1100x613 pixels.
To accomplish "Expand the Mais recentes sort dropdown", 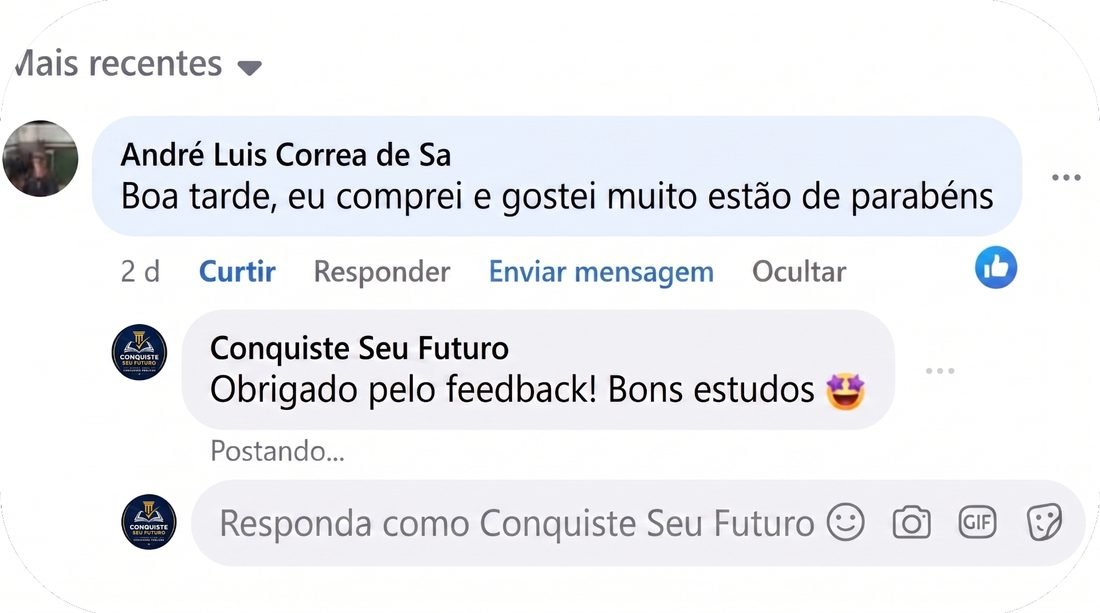I will [x=138, y=64].
